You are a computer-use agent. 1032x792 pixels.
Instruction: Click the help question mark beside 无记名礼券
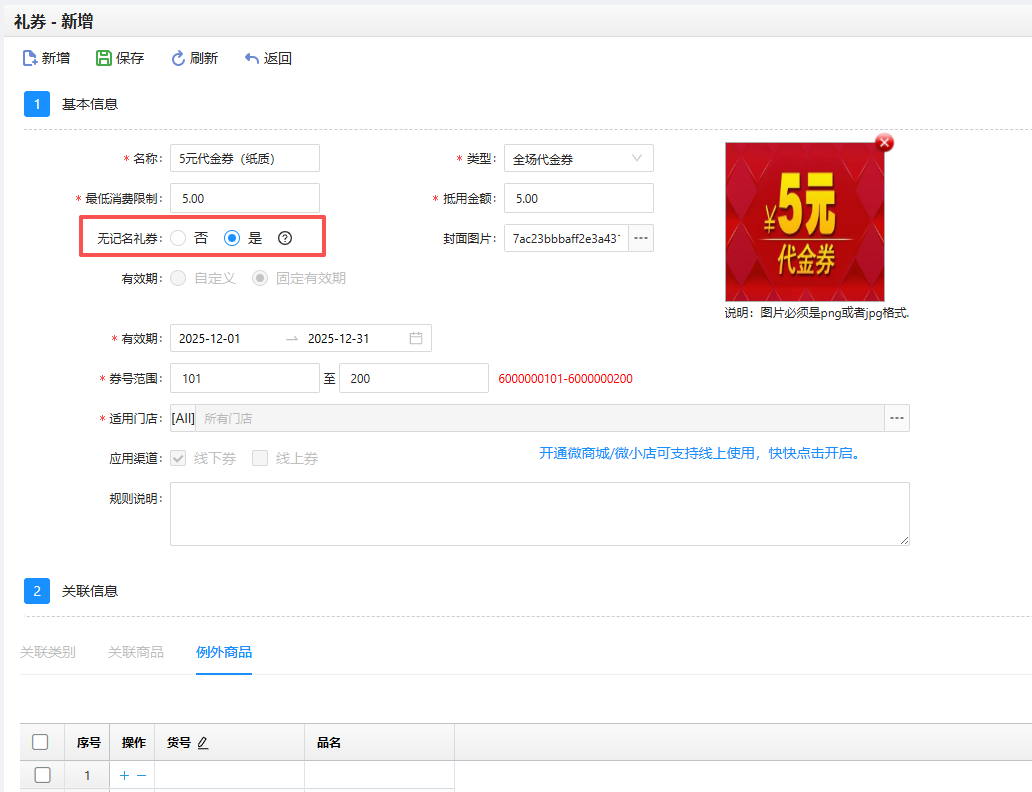click(285, 238)
